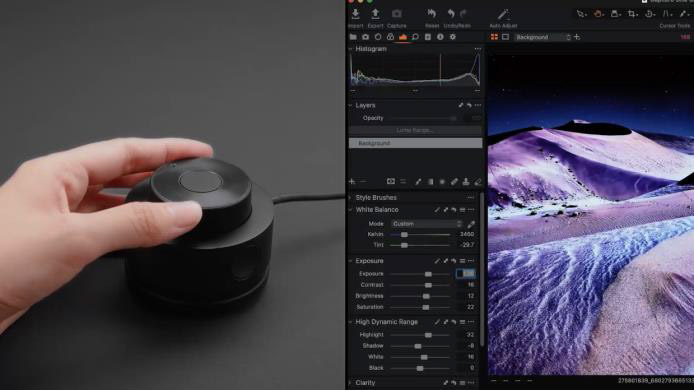Click the Luma Range button
694x390 pixels.
pyautogui.click(x=415, y=130)
